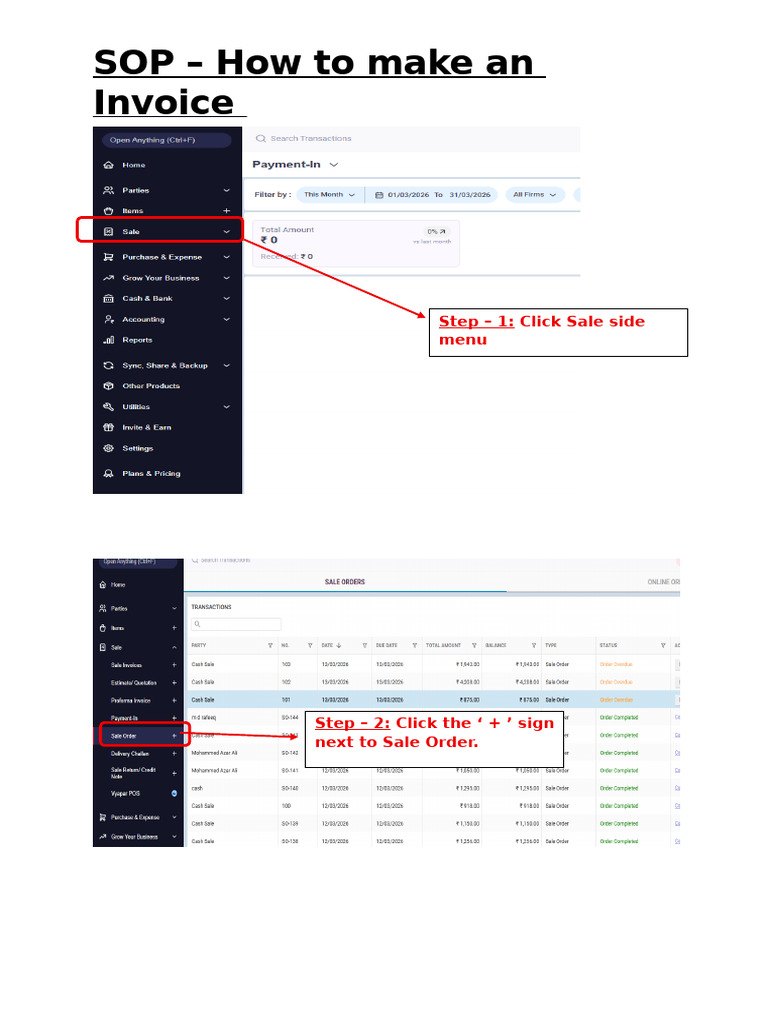Click the filter icon in STATUS column header

[x=663, y=645]
